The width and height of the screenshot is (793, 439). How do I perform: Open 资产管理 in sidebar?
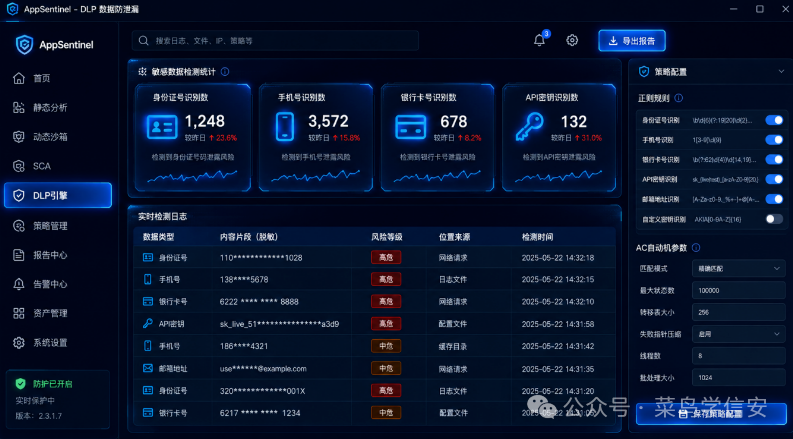coord(58,313)
